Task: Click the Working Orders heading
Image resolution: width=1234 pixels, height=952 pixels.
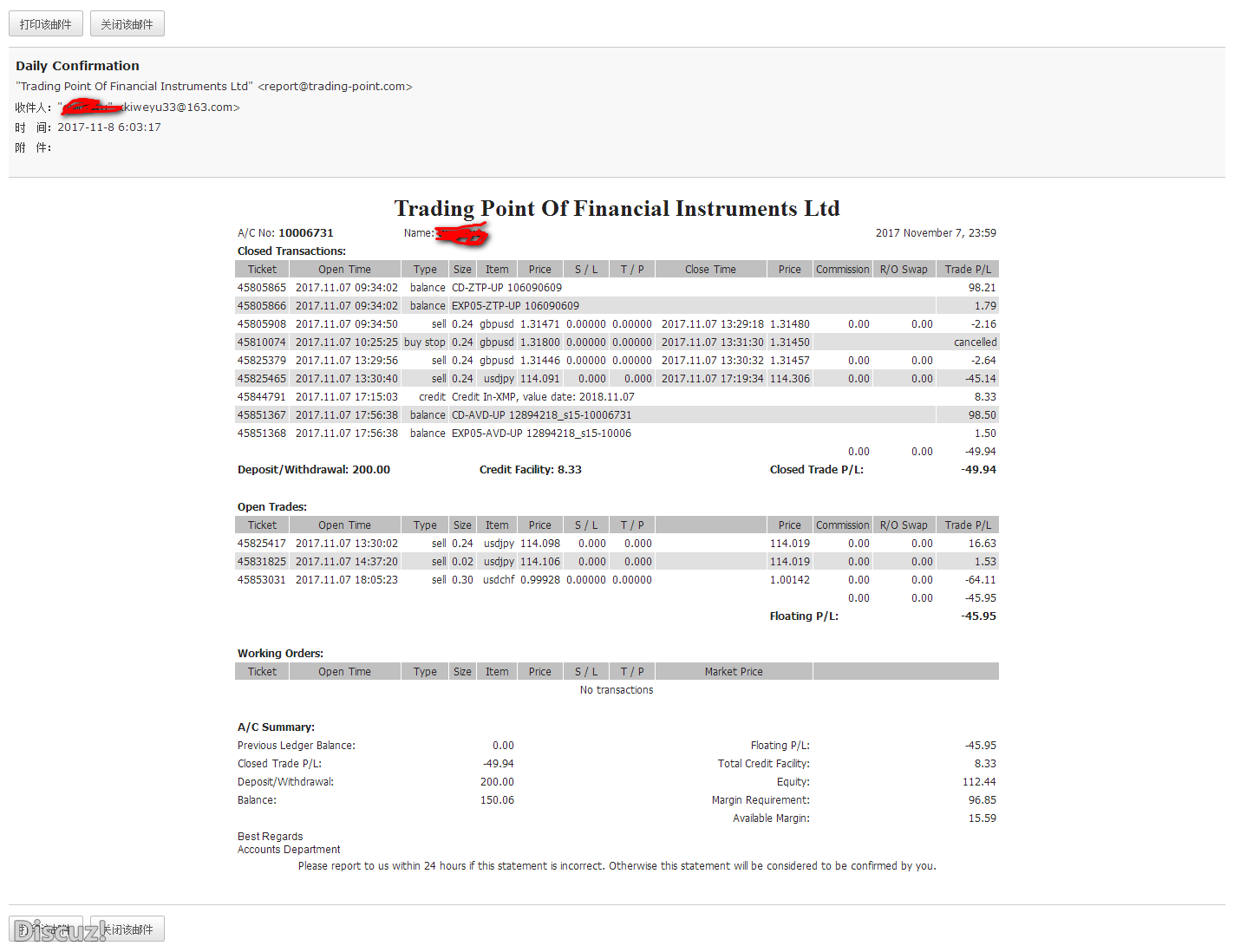Action: pos(280,654)
